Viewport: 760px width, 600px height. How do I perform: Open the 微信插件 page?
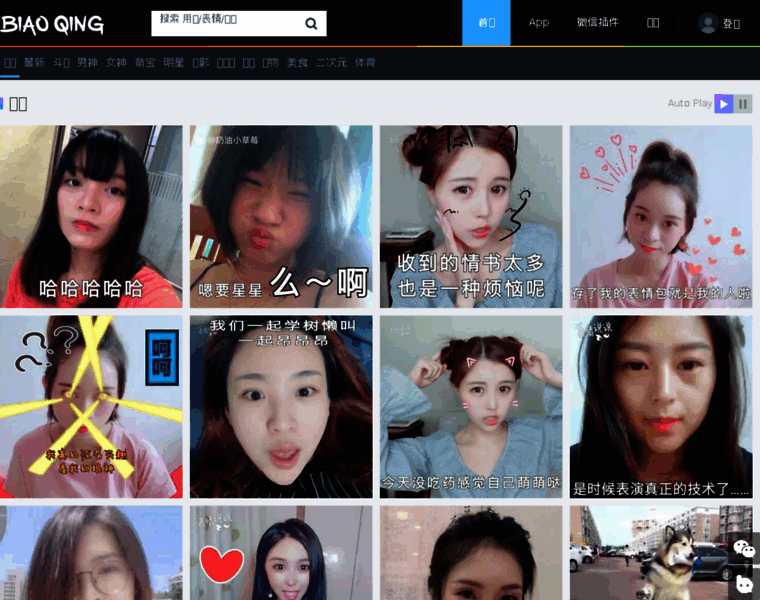[598, 23]
